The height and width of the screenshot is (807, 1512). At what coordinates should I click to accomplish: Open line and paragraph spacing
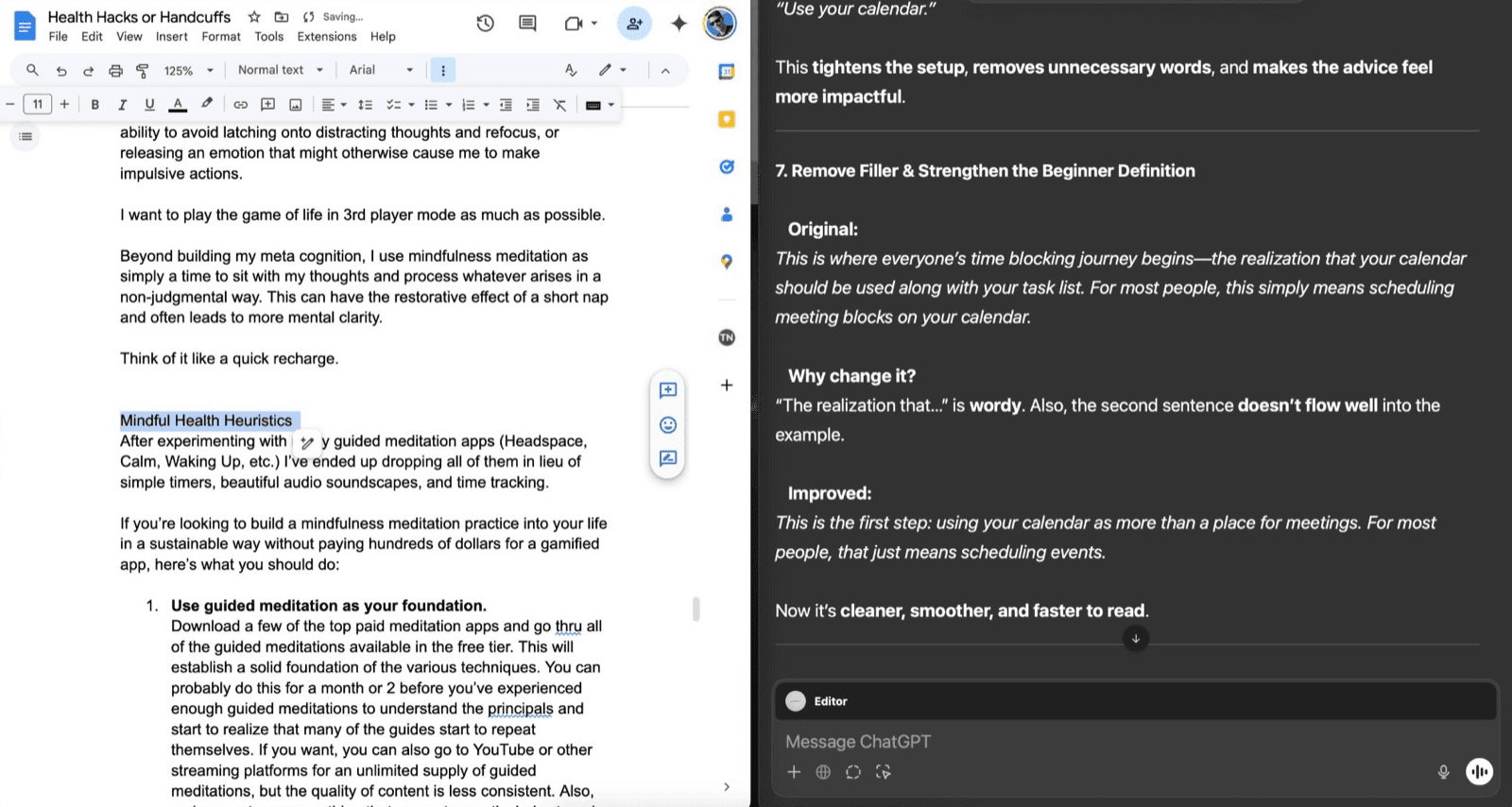366,105
